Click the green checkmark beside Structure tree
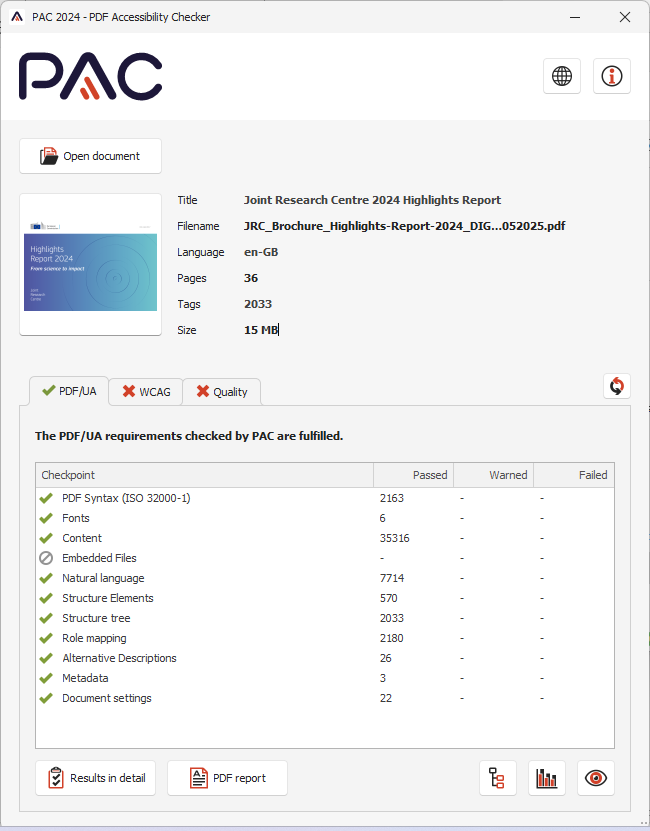650x831 pixels. pos(46,618)
